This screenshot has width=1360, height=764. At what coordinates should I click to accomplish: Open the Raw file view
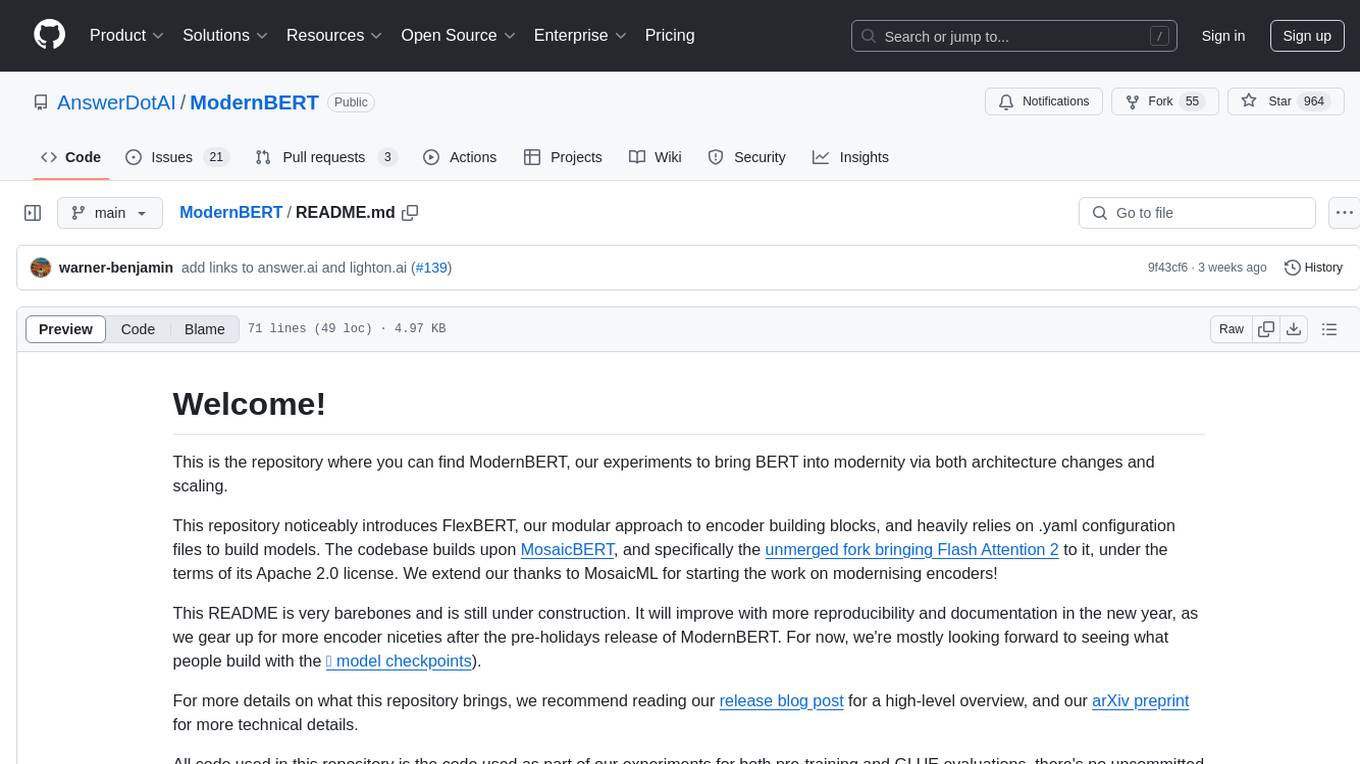pos(1231,329)
